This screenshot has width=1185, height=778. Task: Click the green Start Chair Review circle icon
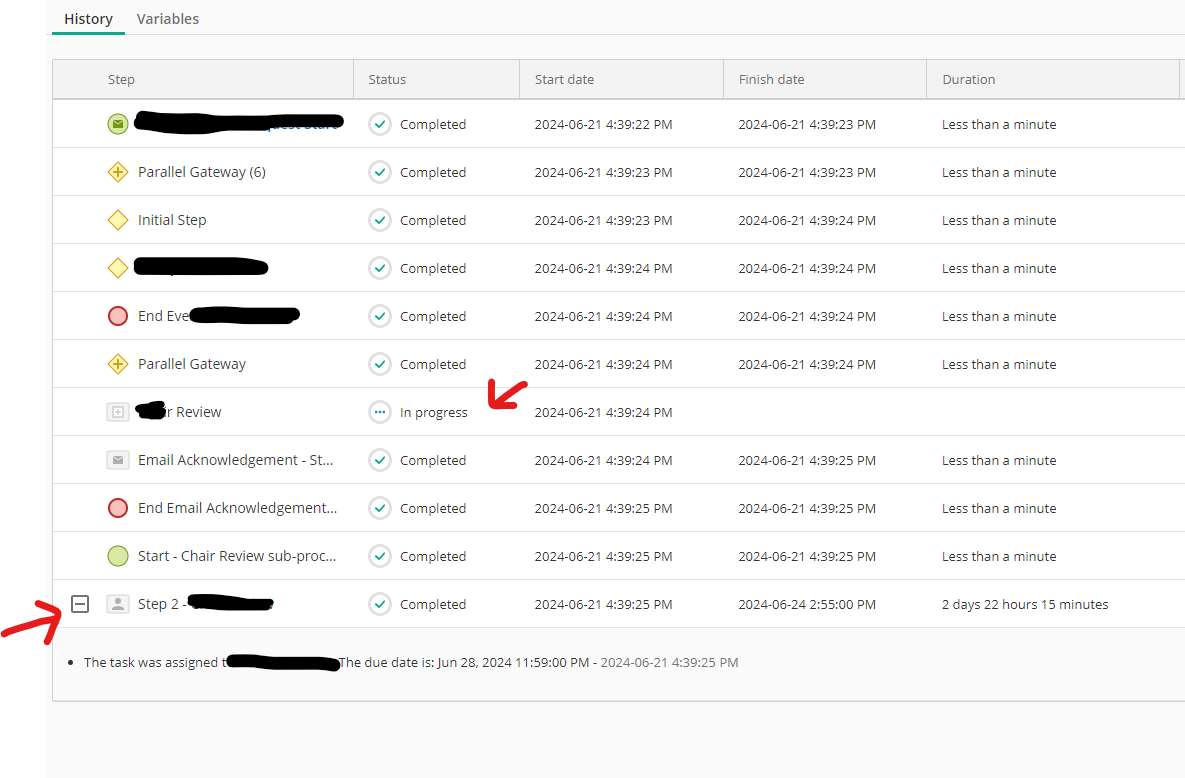tap(118, 556)
